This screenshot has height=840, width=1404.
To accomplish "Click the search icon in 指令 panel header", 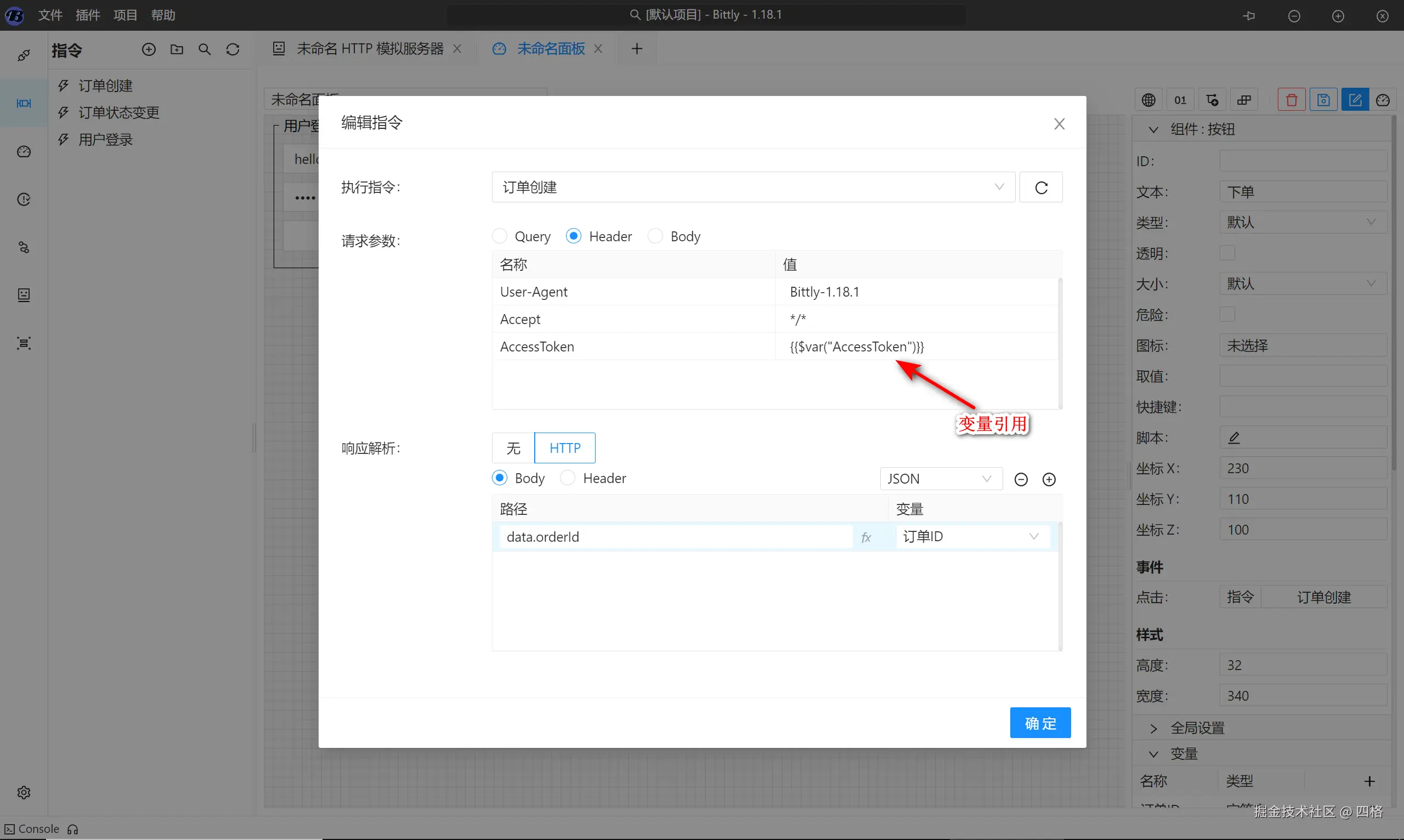I will point(205,50).
